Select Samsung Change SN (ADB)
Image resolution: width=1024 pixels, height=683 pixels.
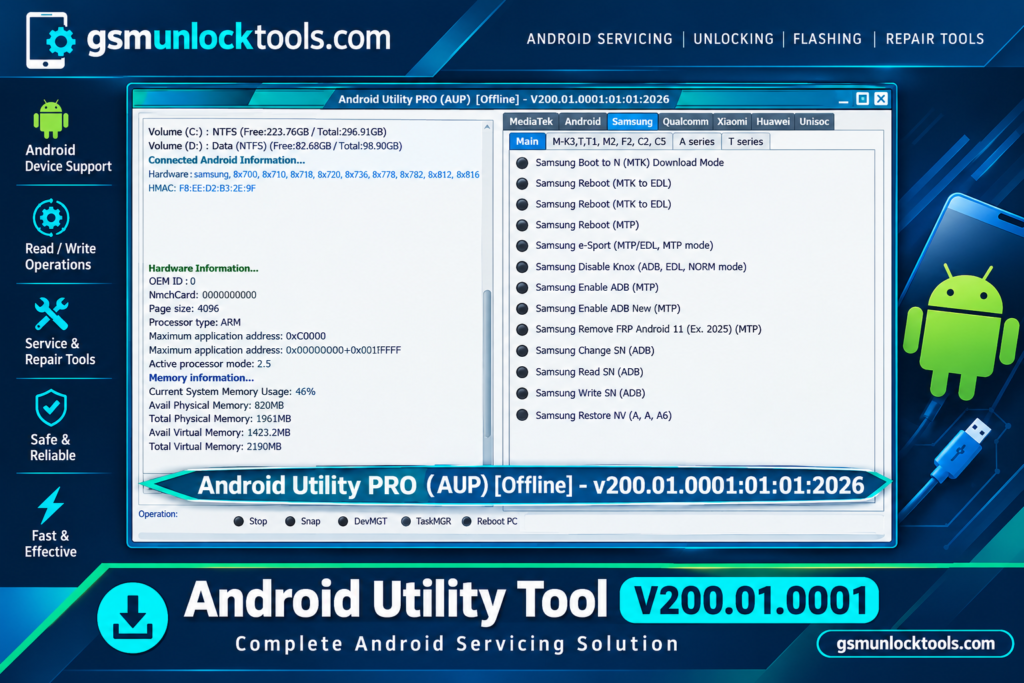point(585,351)
